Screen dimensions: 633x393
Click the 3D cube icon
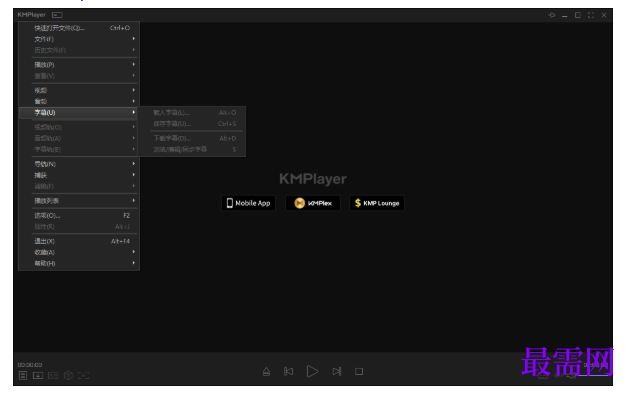[68, 376]
